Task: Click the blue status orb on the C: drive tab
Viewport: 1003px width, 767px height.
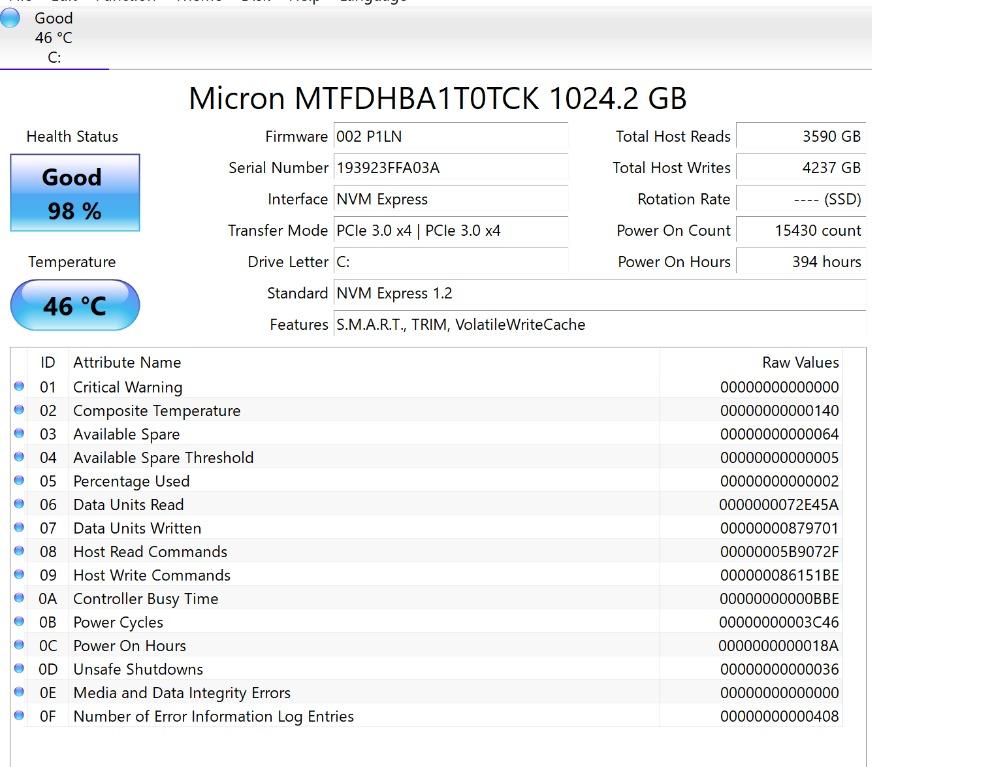Action: [10, 18]
